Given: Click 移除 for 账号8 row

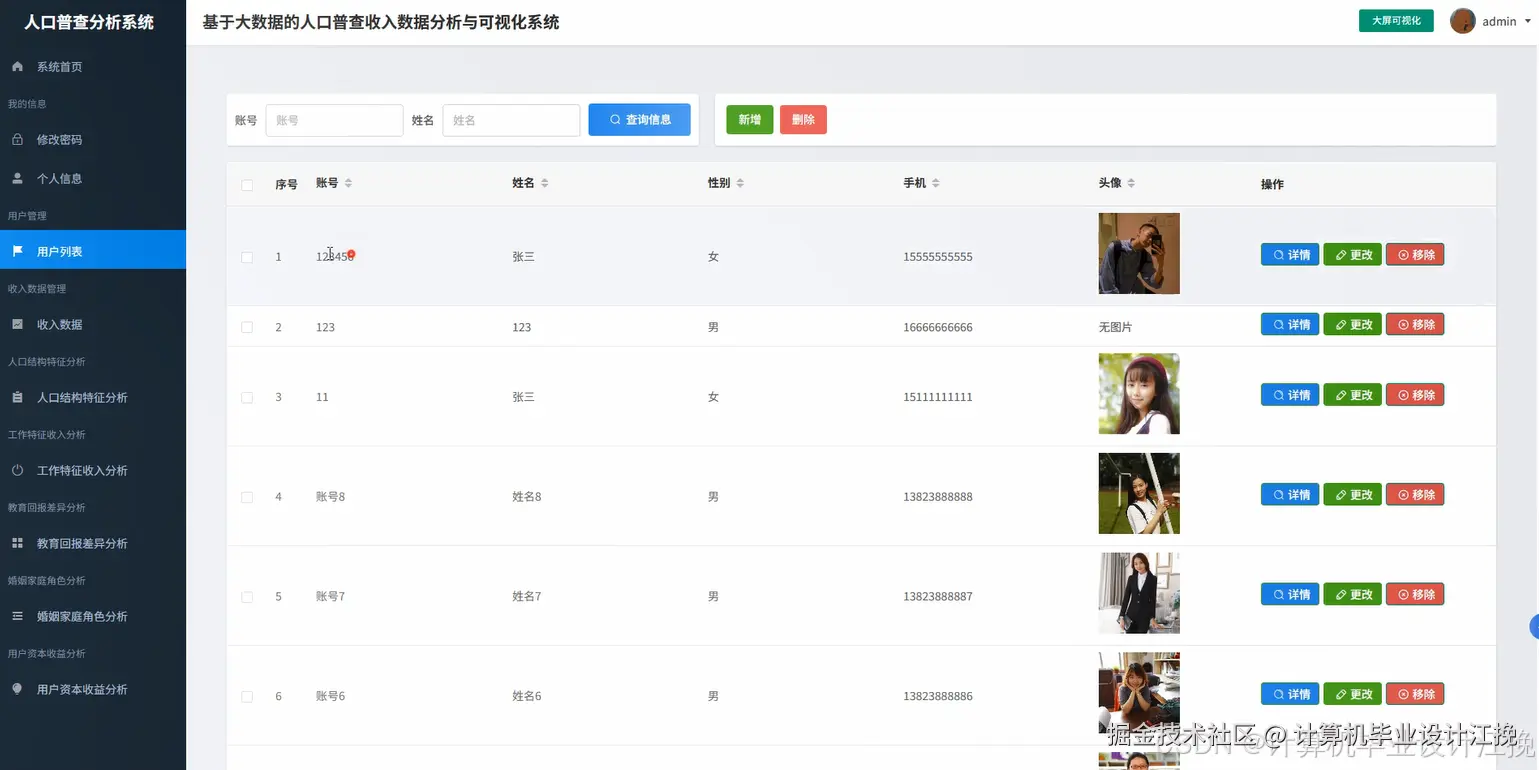Looking at the screenshot, I should 1415,495.
